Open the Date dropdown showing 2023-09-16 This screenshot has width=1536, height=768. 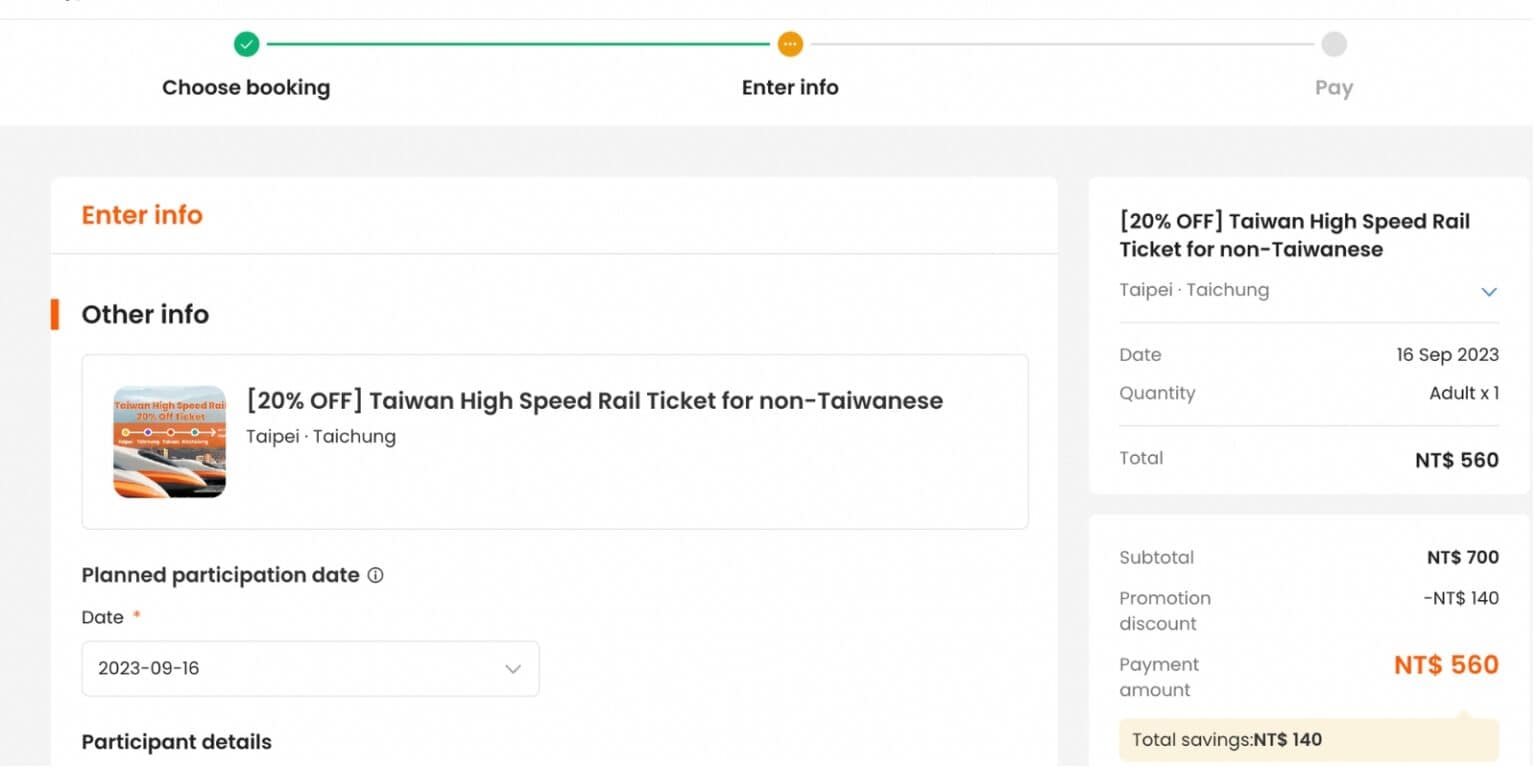tap(310, 668)
